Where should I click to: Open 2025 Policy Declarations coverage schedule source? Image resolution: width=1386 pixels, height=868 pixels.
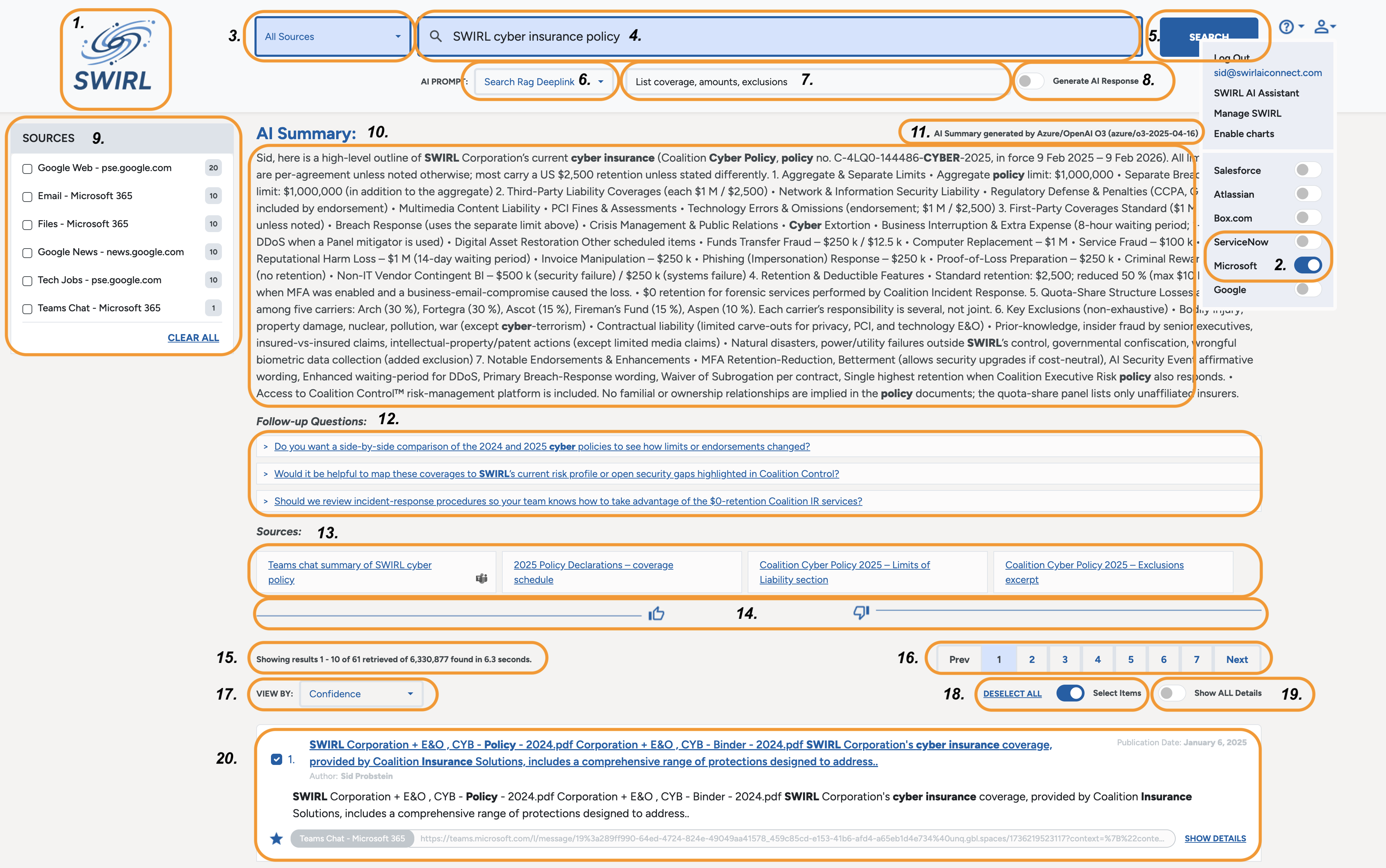click(x=593, y=572)
